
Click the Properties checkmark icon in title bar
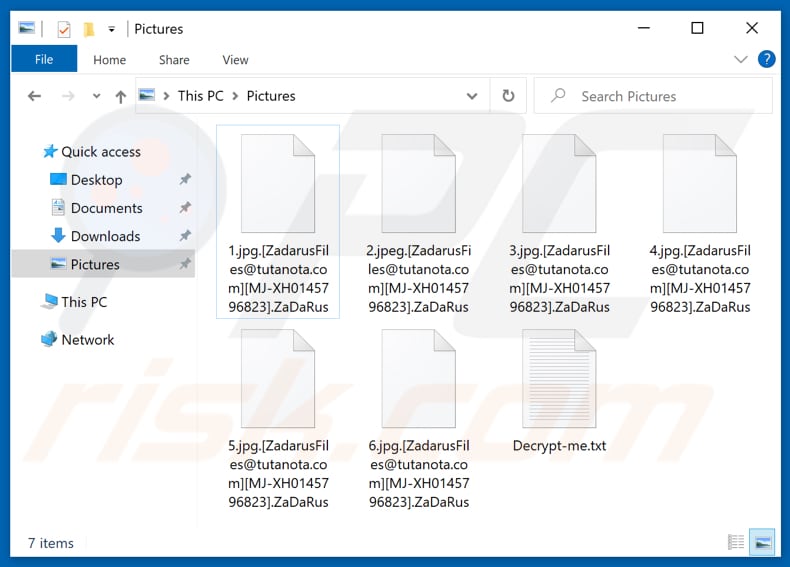click(x=63, y=29)
